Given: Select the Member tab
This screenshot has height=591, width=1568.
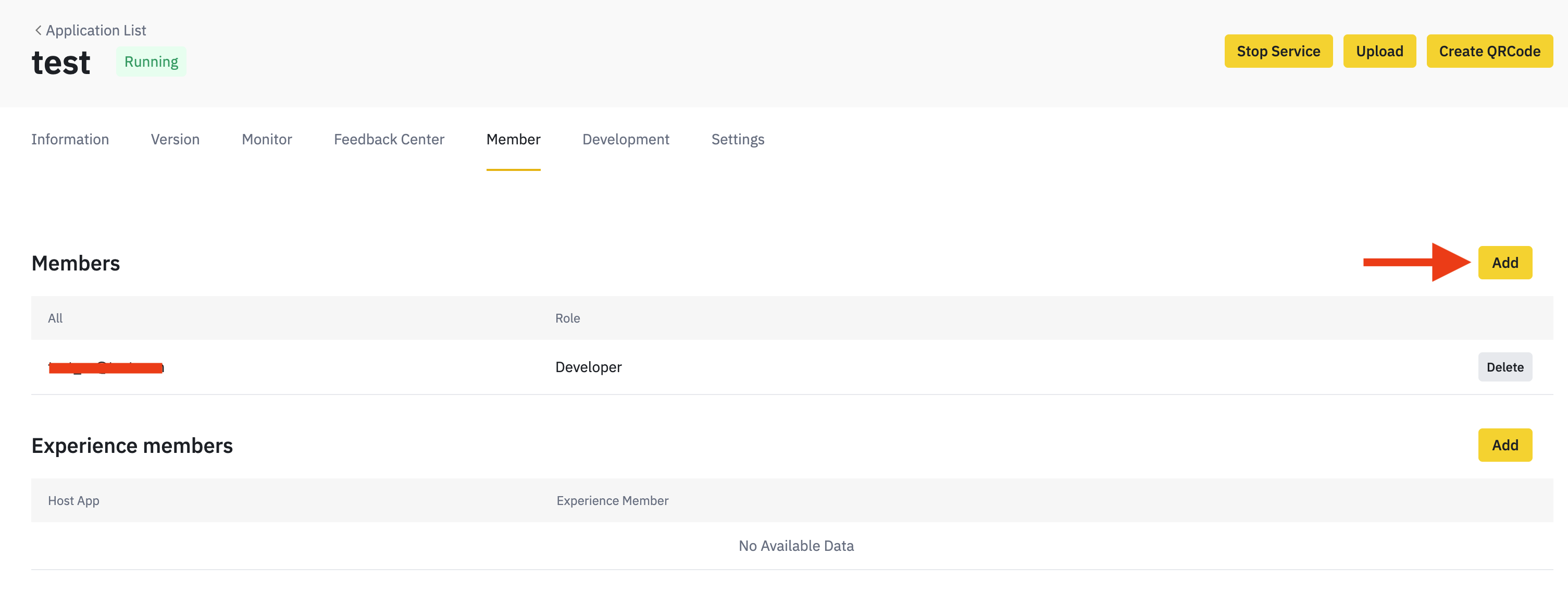Looking at the screenshot, I should click(x=513, y=140).
